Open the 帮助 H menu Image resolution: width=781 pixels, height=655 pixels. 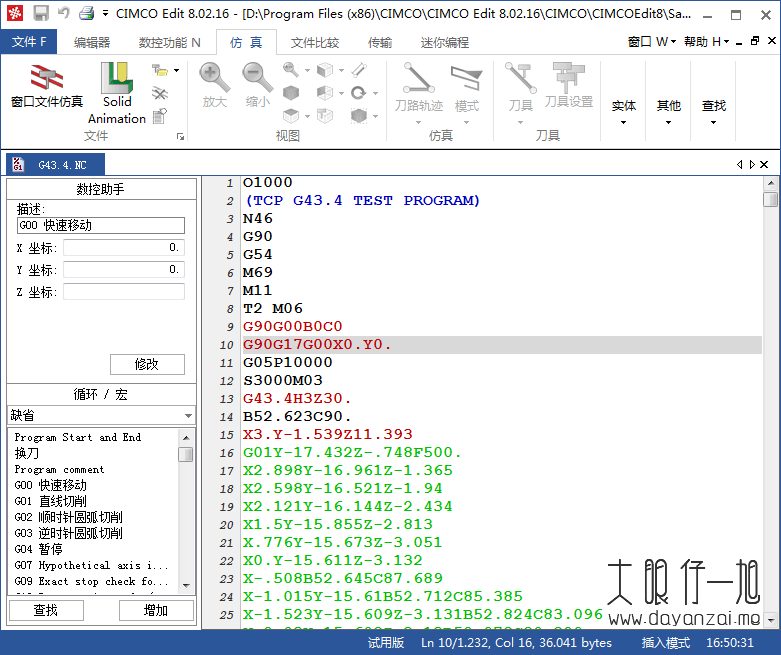(x=706, y=42)
